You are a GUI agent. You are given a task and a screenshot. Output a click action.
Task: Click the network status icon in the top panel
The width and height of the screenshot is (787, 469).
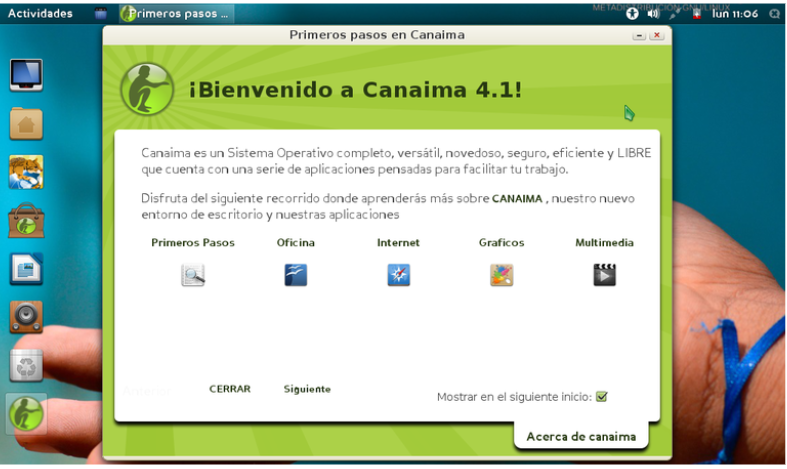pyautogui.click(x=675, y=14)
